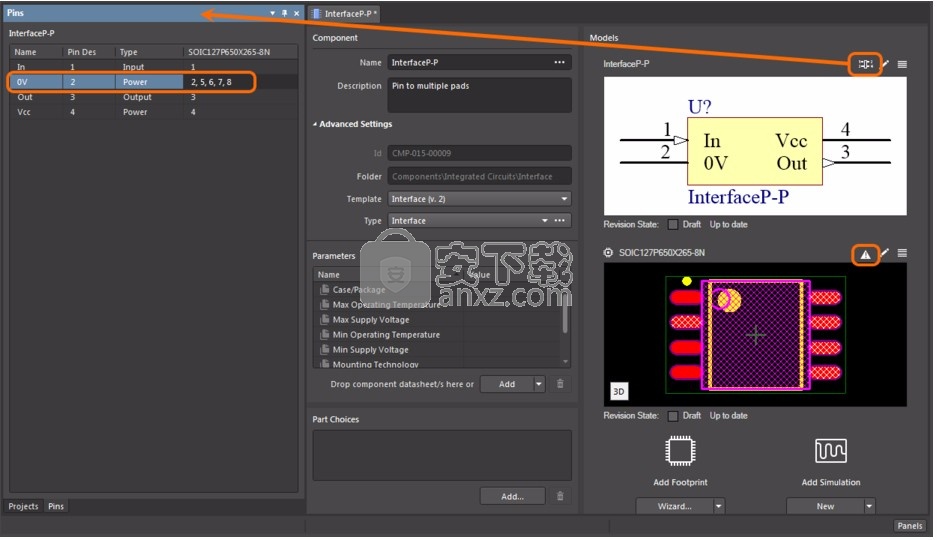Click the SOIC127P650X265-8N column header
Screen dimensions: 937x540
tap(240, 52)
